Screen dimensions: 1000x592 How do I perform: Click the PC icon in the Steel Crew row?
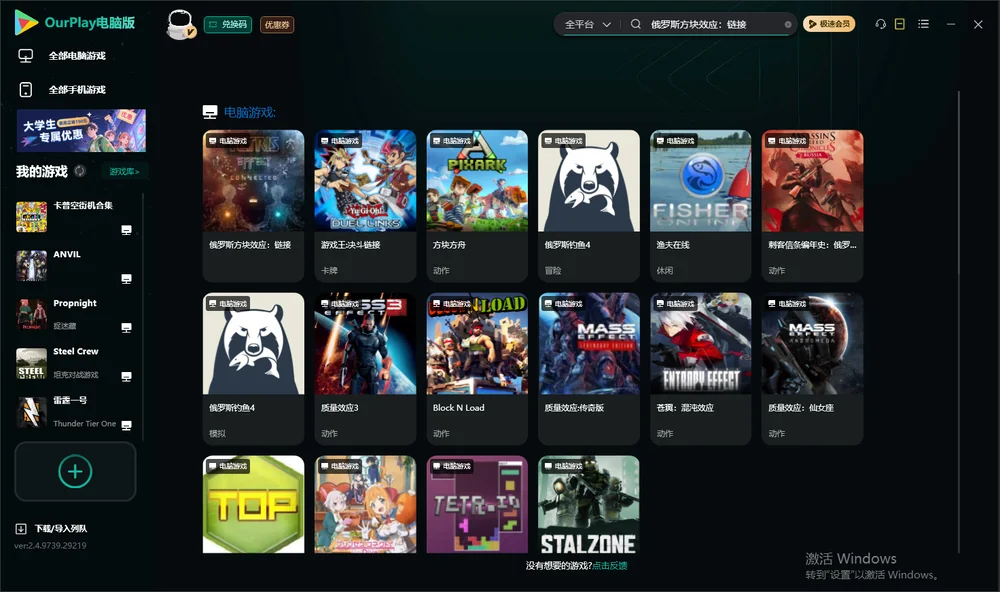pyautogui.click(x=126, y=376)
